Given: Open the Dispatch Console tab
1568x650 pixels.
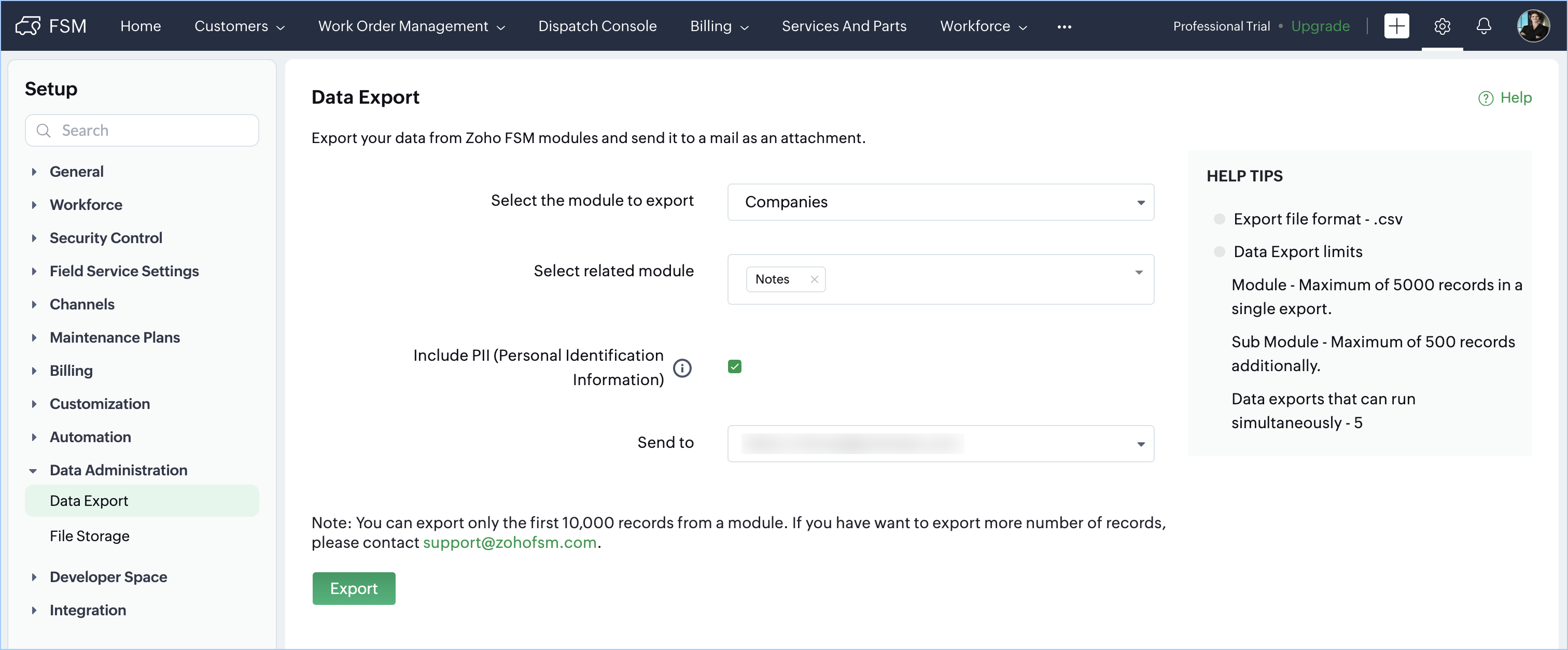Looking at the screenshot, I should [x=596, y=26].
